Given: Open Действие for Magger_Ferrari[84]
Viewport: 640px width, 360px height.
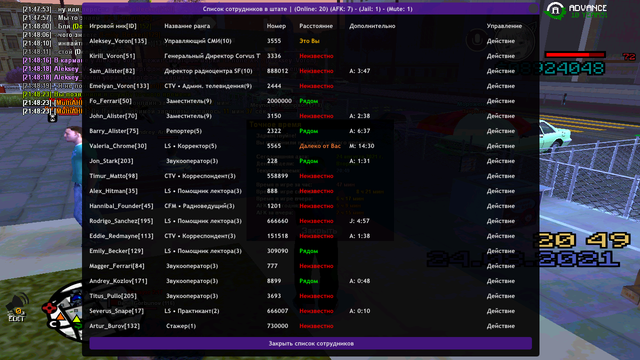Looking at the screenshot, I should [x=500, y=266].
